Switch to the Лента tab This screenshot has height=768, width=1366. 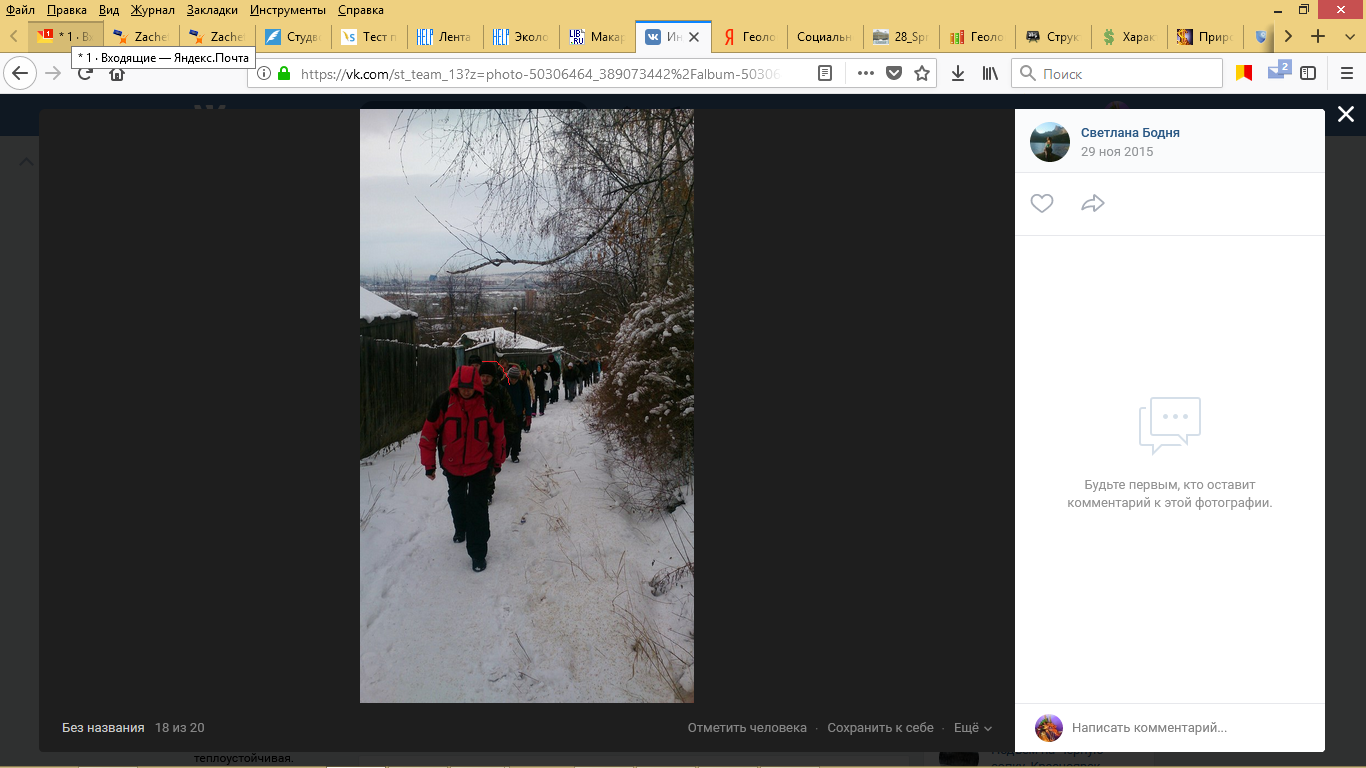(444, 37)
